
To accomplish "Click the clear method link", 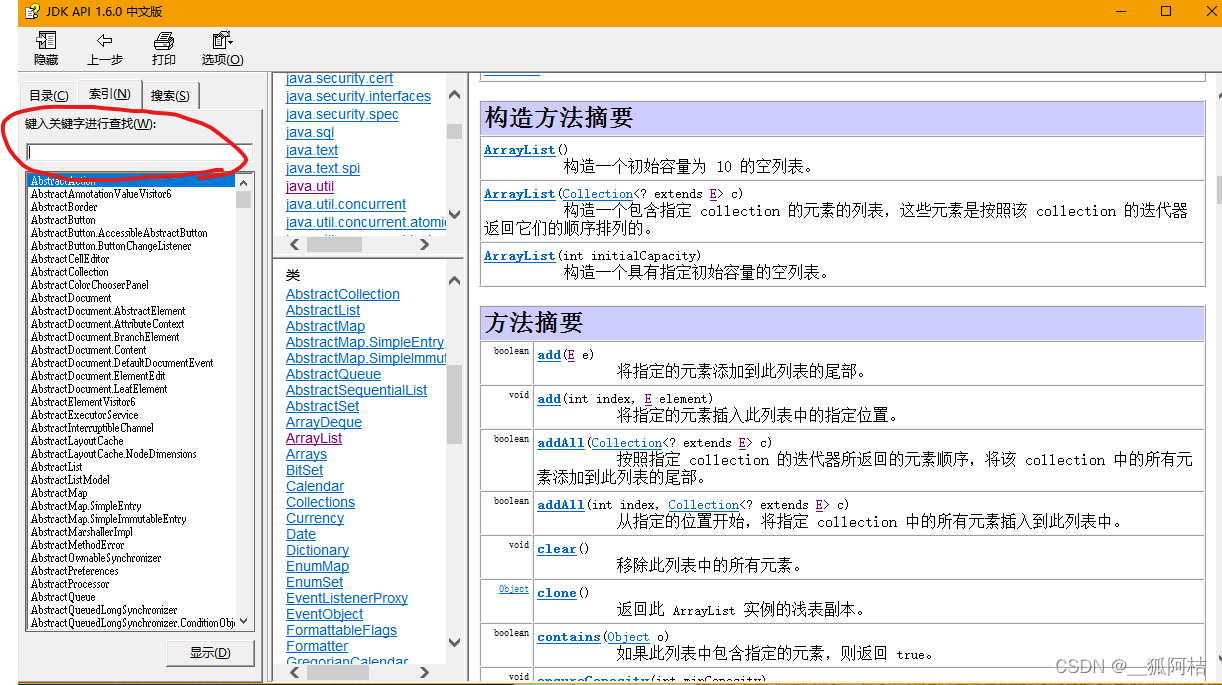I will point(556,548).
